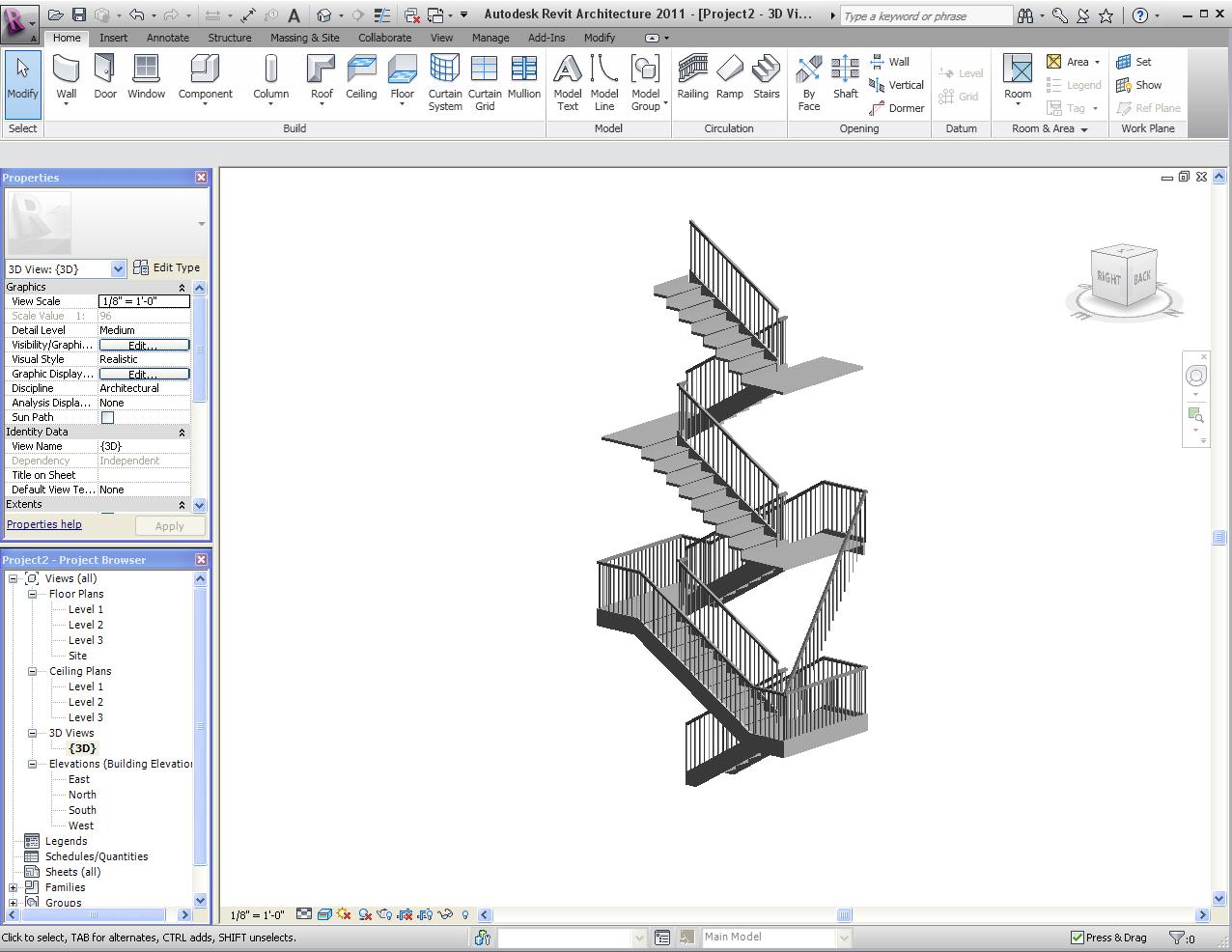Choose the Component tool

205,79
